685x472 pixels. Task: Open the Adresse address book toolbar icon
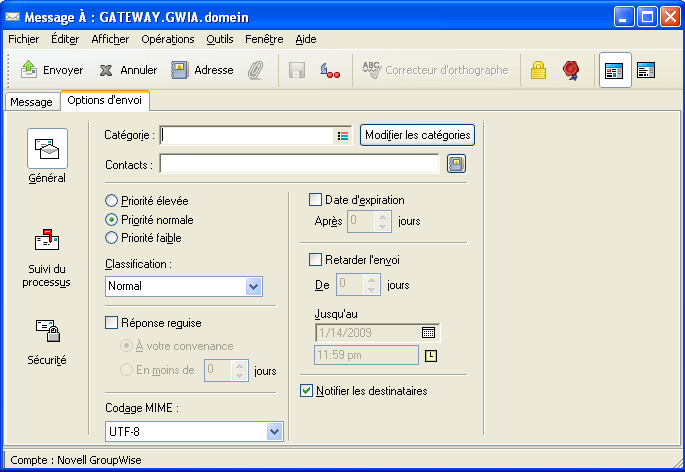coord(180,70)
